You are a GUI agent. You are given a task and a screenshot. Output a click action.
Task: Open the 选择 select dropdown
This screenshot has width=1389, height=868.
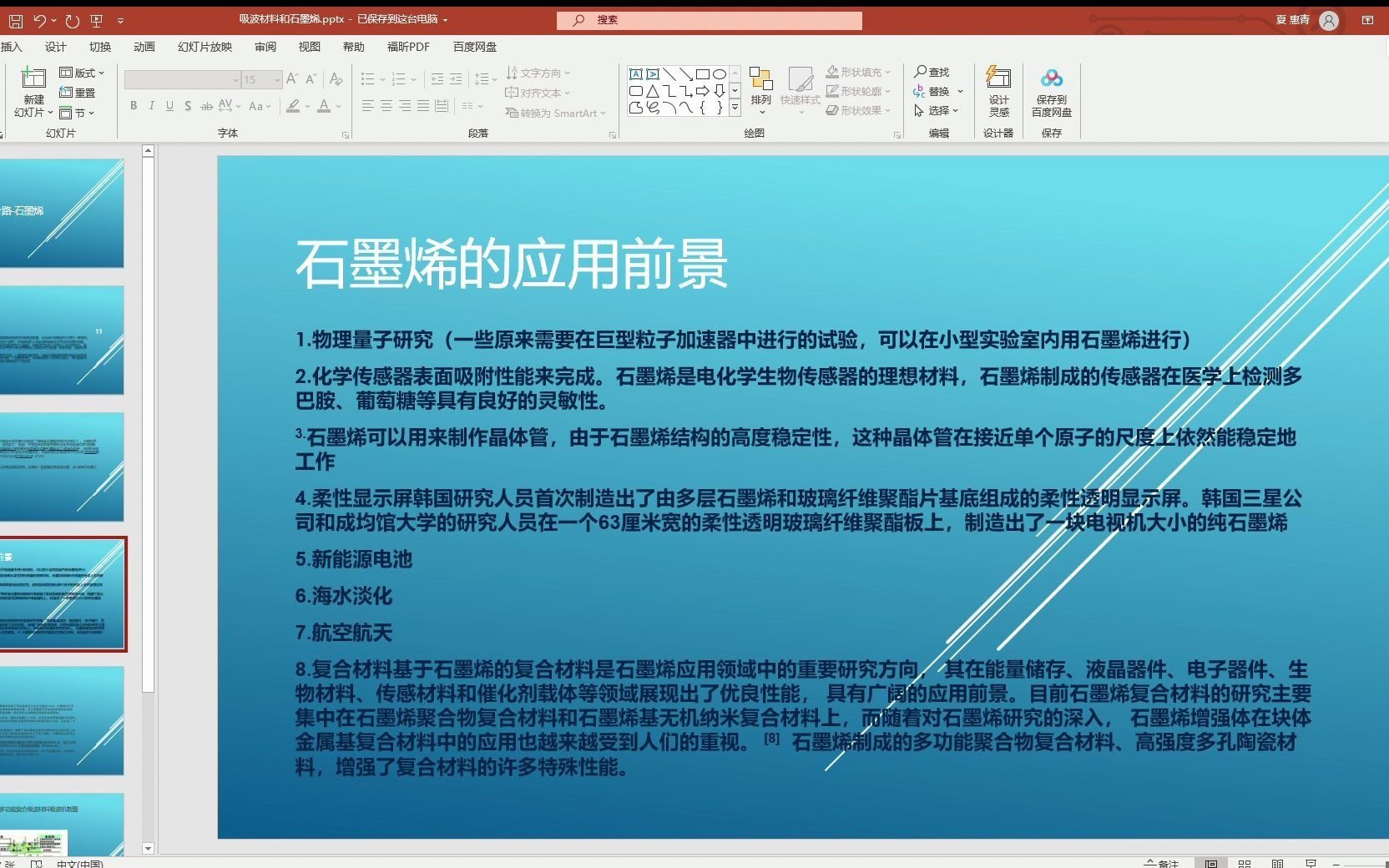(936, 110)
